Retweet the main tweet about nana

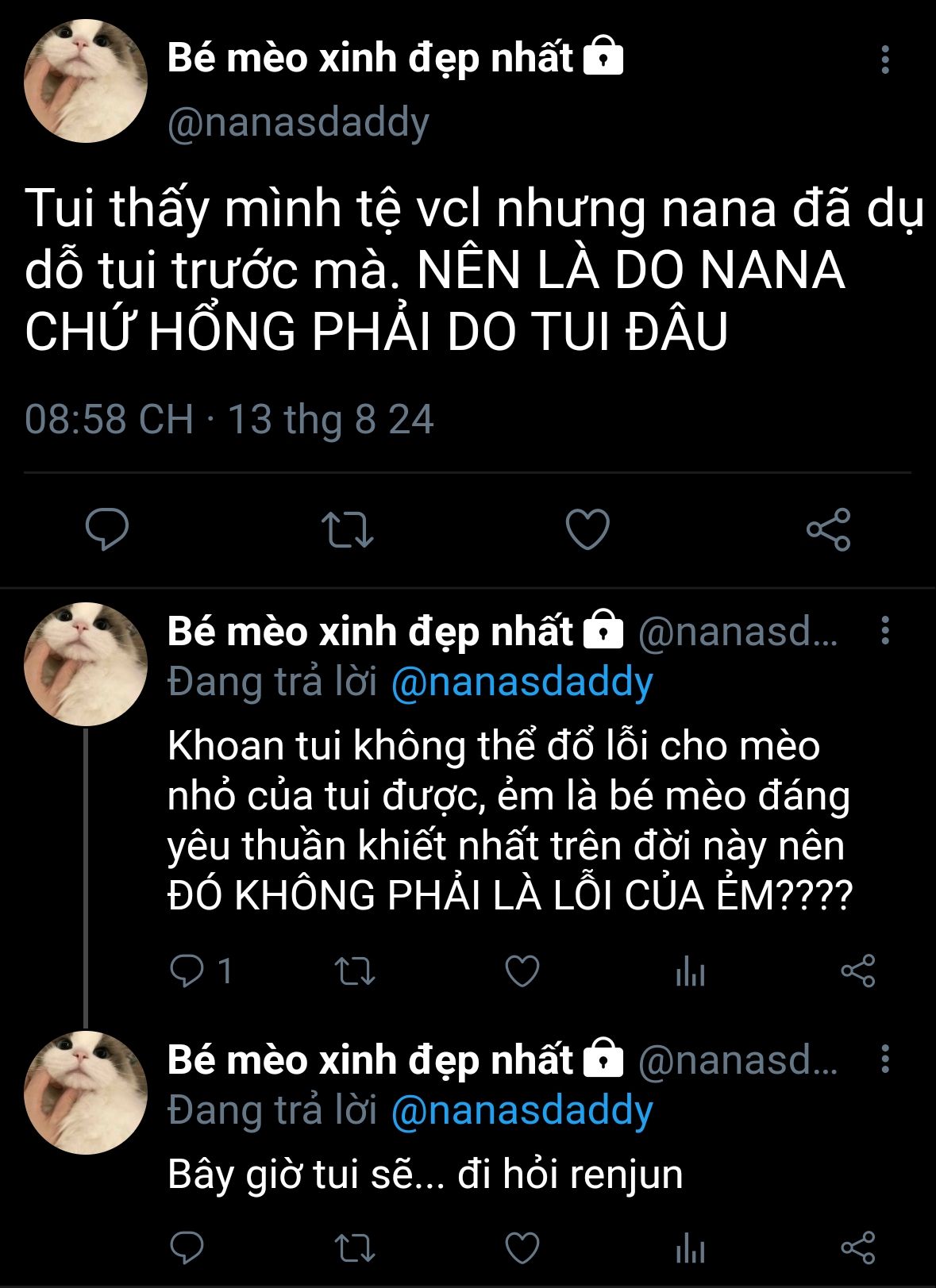347,530
